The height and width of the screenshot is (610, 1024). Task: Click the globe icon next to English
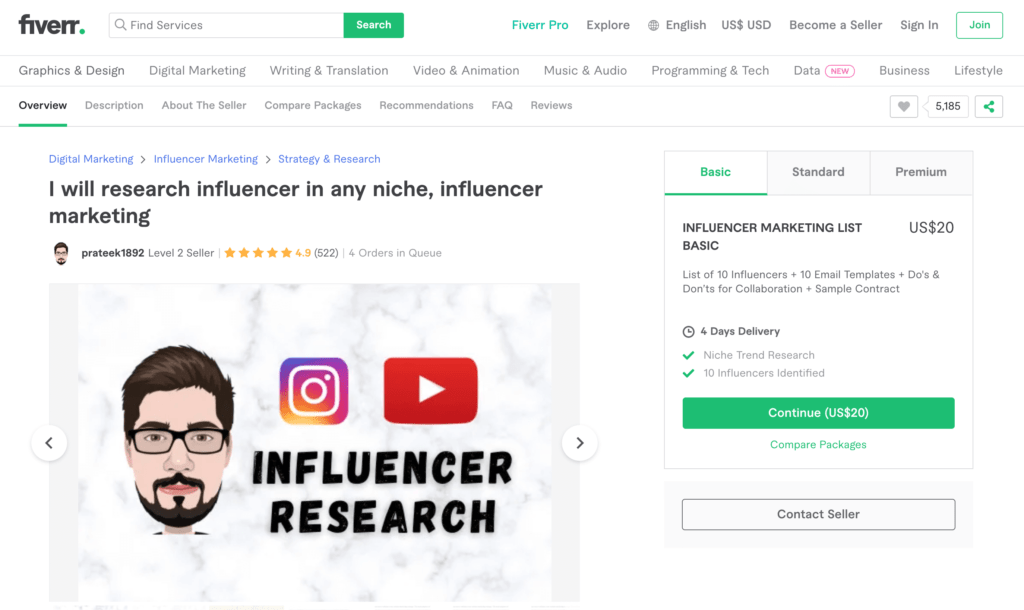point(656,24)
